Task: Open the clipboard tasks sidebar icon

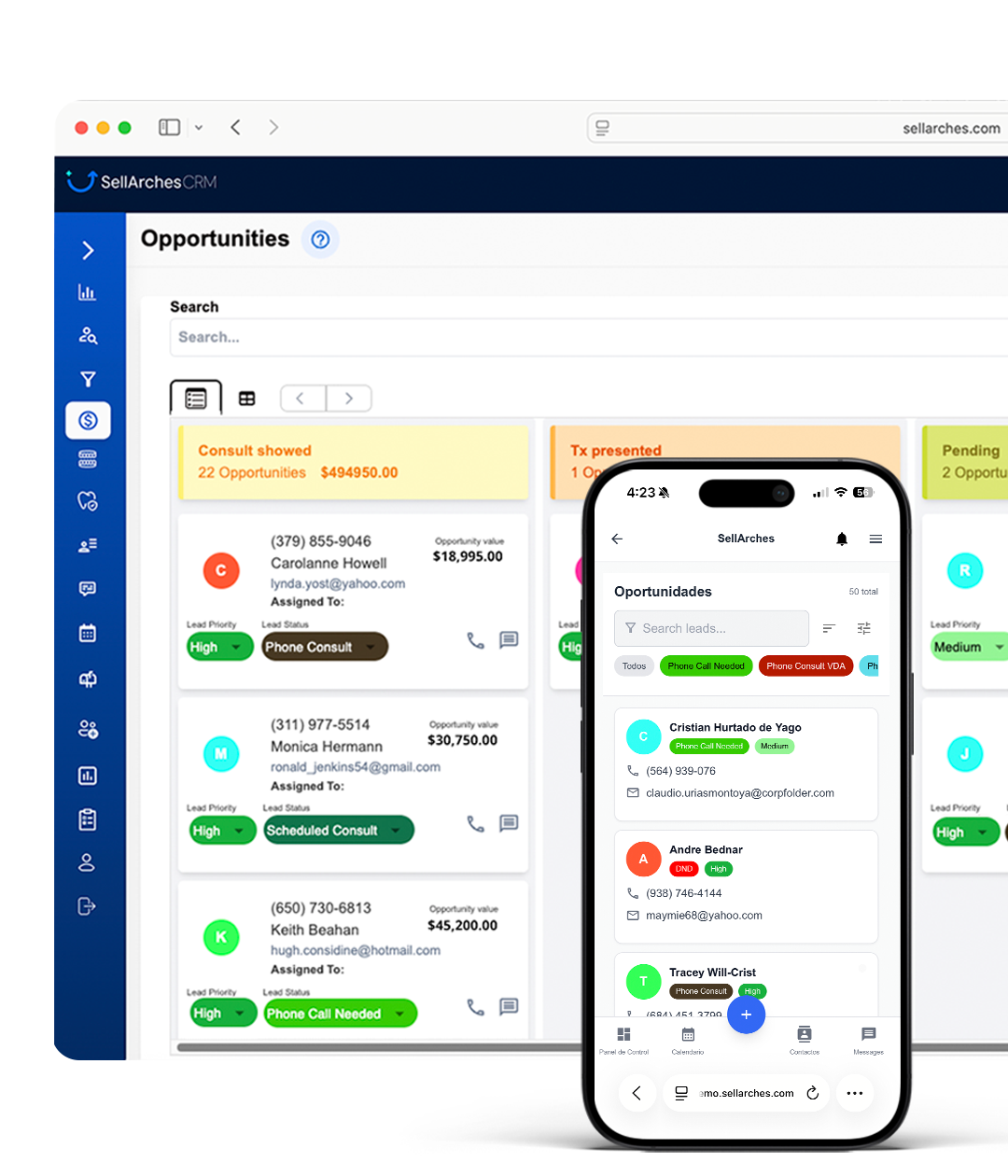Action: tap(88, 819)
